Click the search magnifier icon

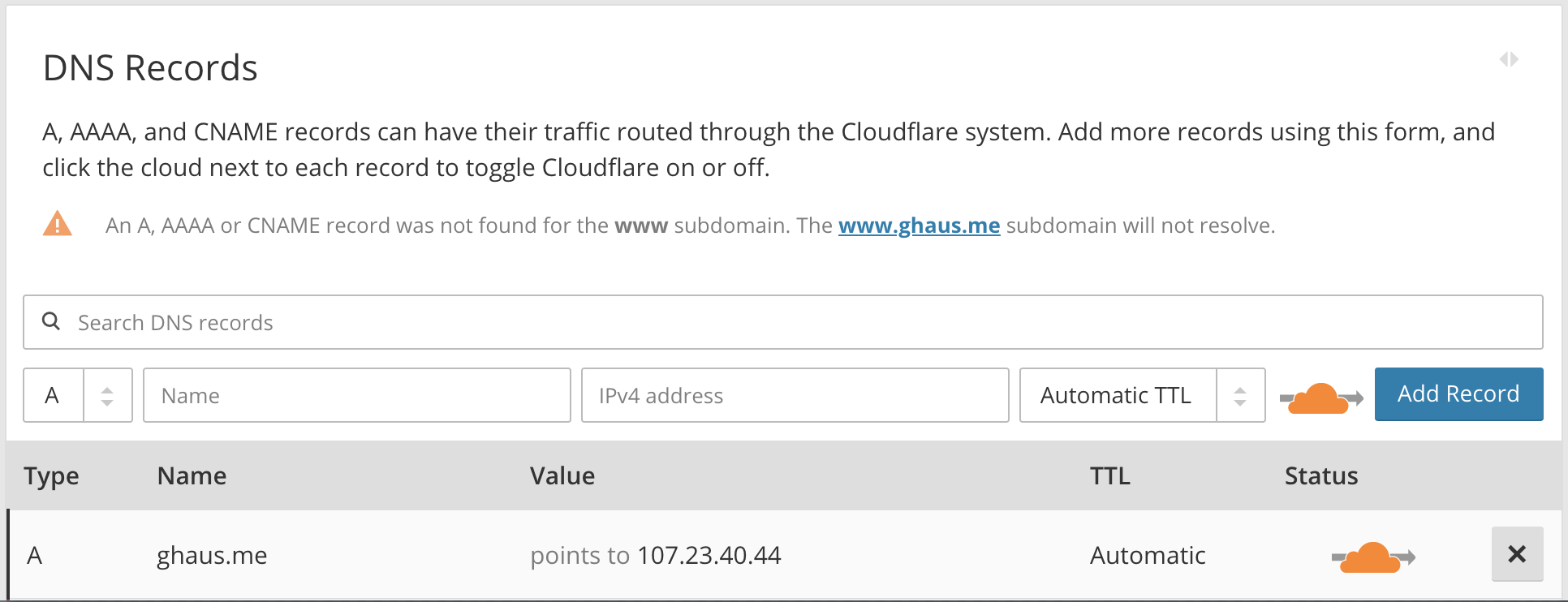click(51, 321)
